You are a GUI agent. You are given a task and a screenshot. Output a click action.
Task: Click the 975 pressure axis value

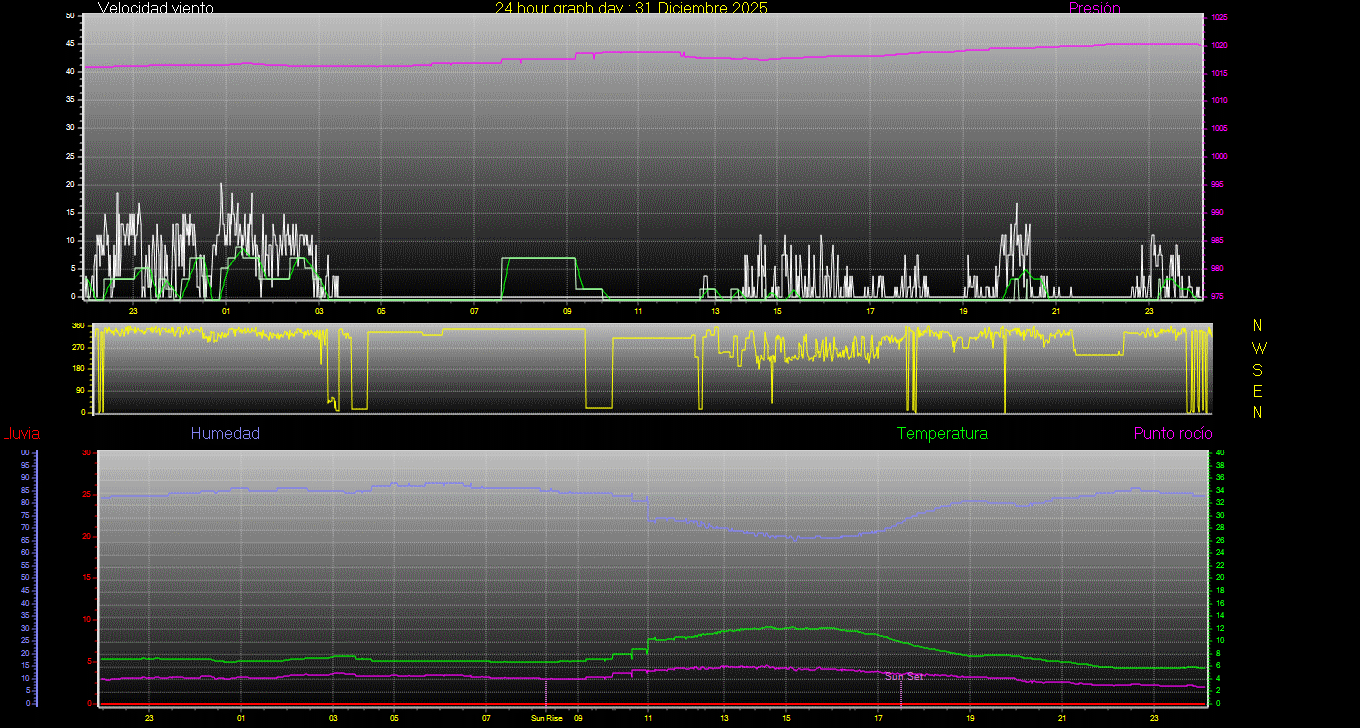tap(1218, 297)
